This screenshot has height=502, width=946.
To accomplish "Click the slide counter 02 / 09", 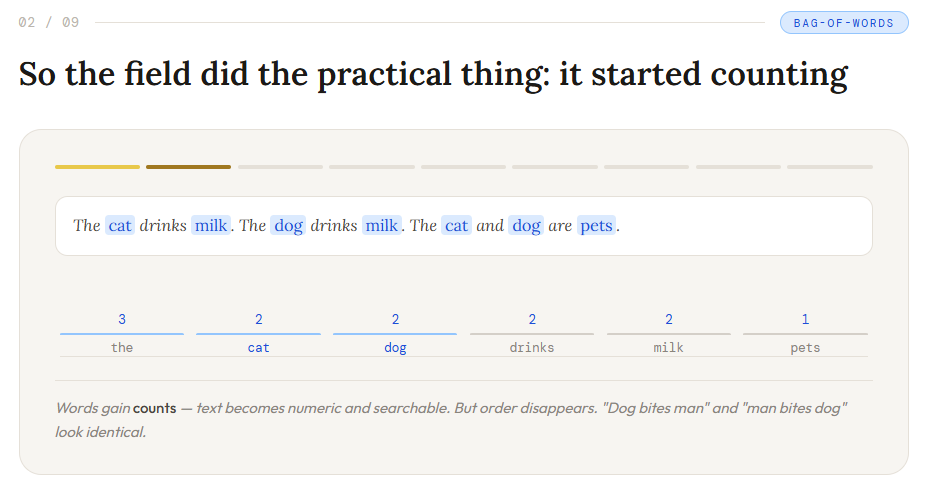I will (x=49, y=22).
